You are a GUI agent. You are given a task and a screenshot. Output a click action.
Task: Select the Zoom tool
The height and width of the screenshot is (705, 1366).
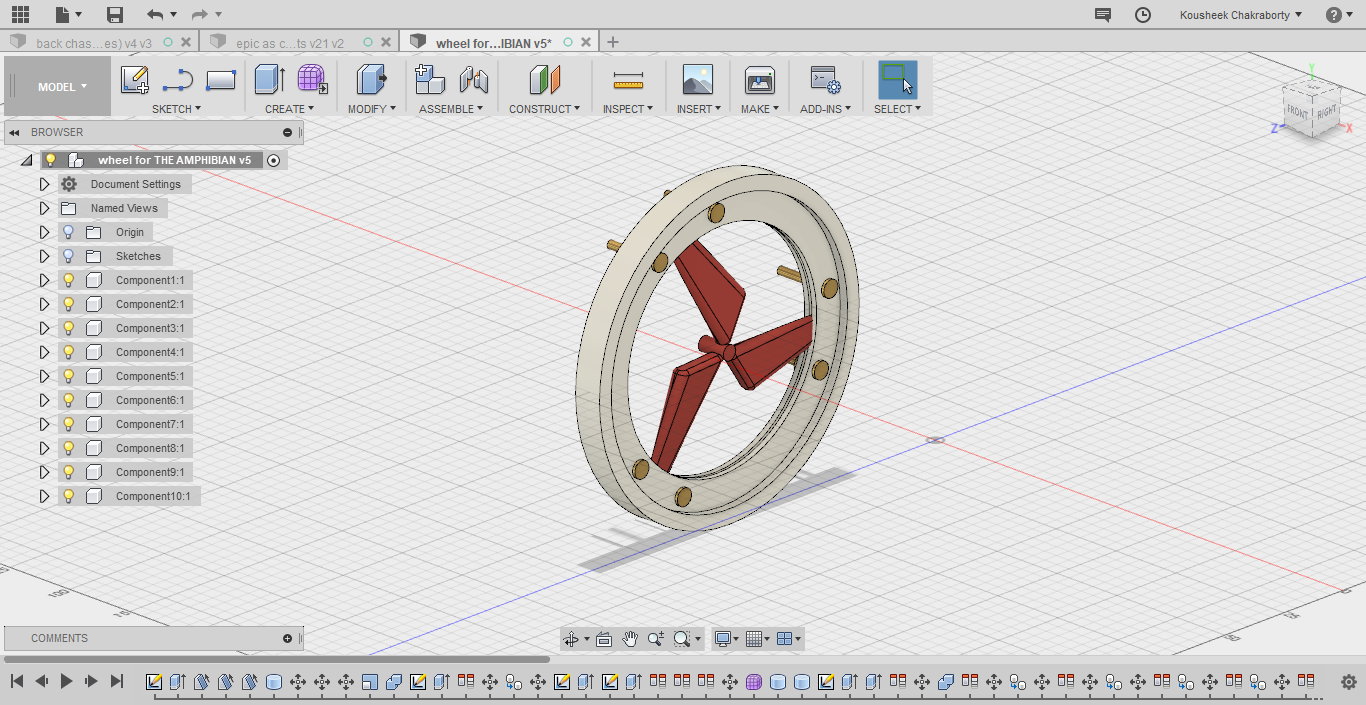[x=655, y=638]
